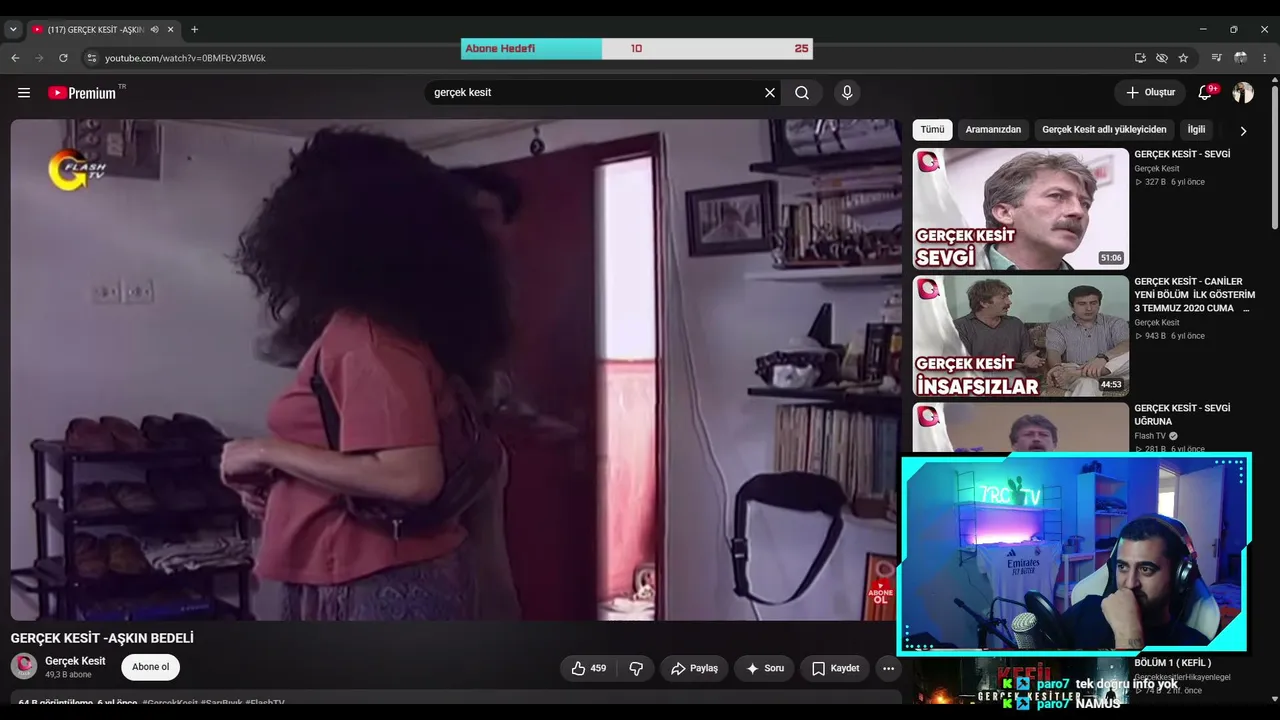Select the Tümü filter chip
The height and width of the screenshot is (720, 1280).
click(x=932, y=130)
